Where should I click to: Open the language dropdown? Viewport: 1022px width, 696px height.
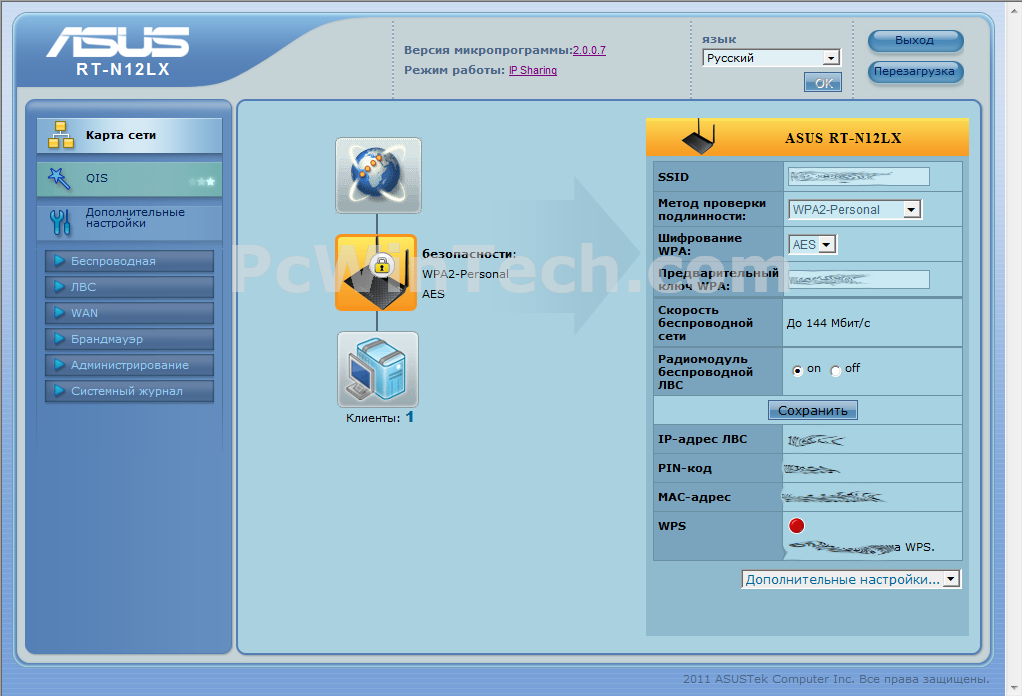coord(771,58)
